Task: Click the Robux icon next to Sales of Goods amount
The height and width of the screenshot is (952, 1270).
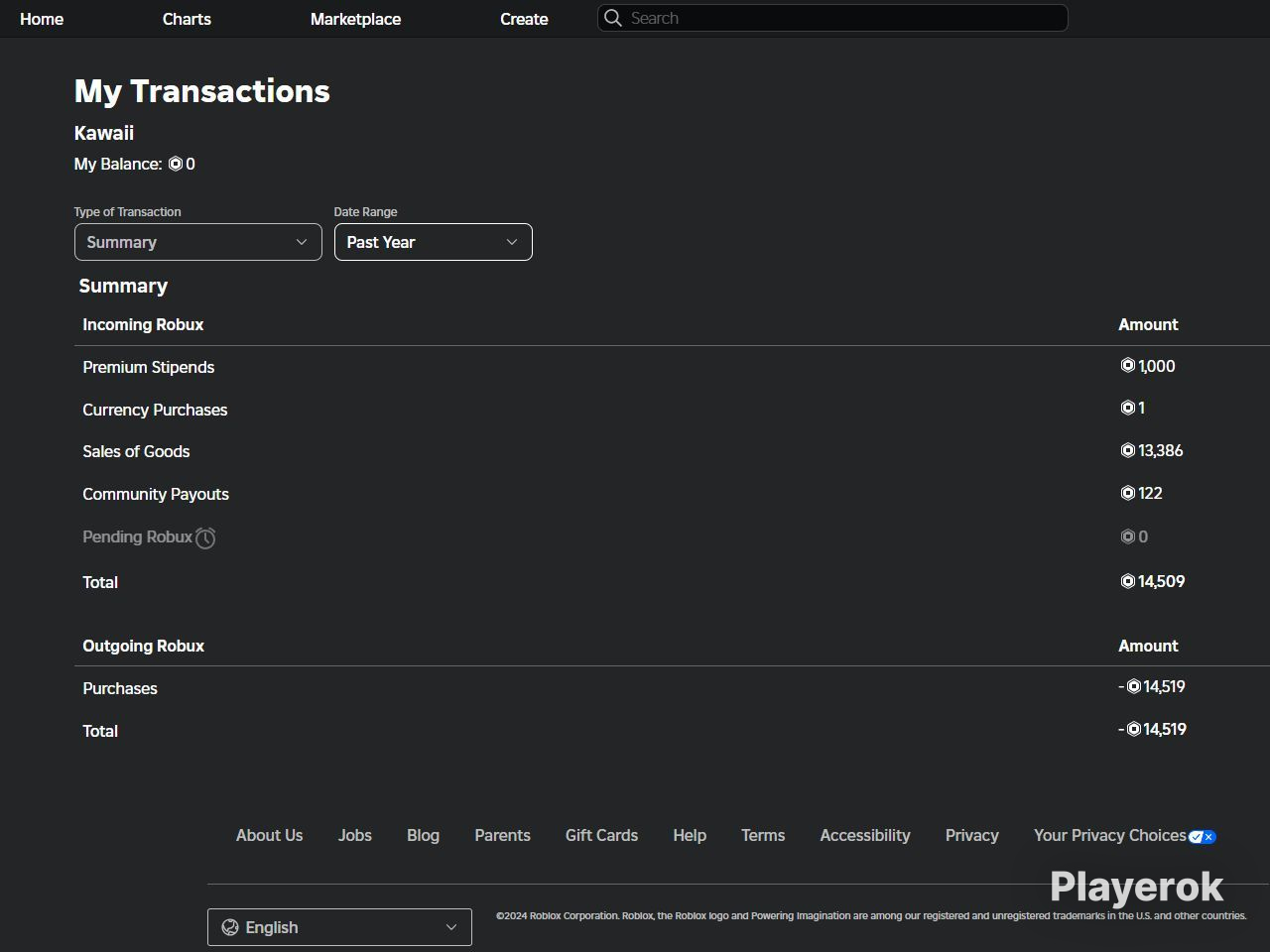Action: point(1127,450)
